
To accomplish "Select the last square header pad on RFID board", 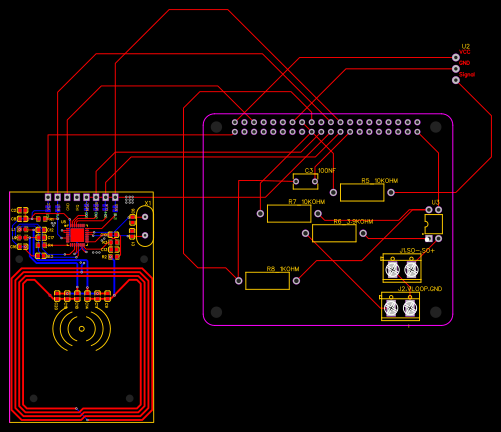I will [x=115, y=197].
